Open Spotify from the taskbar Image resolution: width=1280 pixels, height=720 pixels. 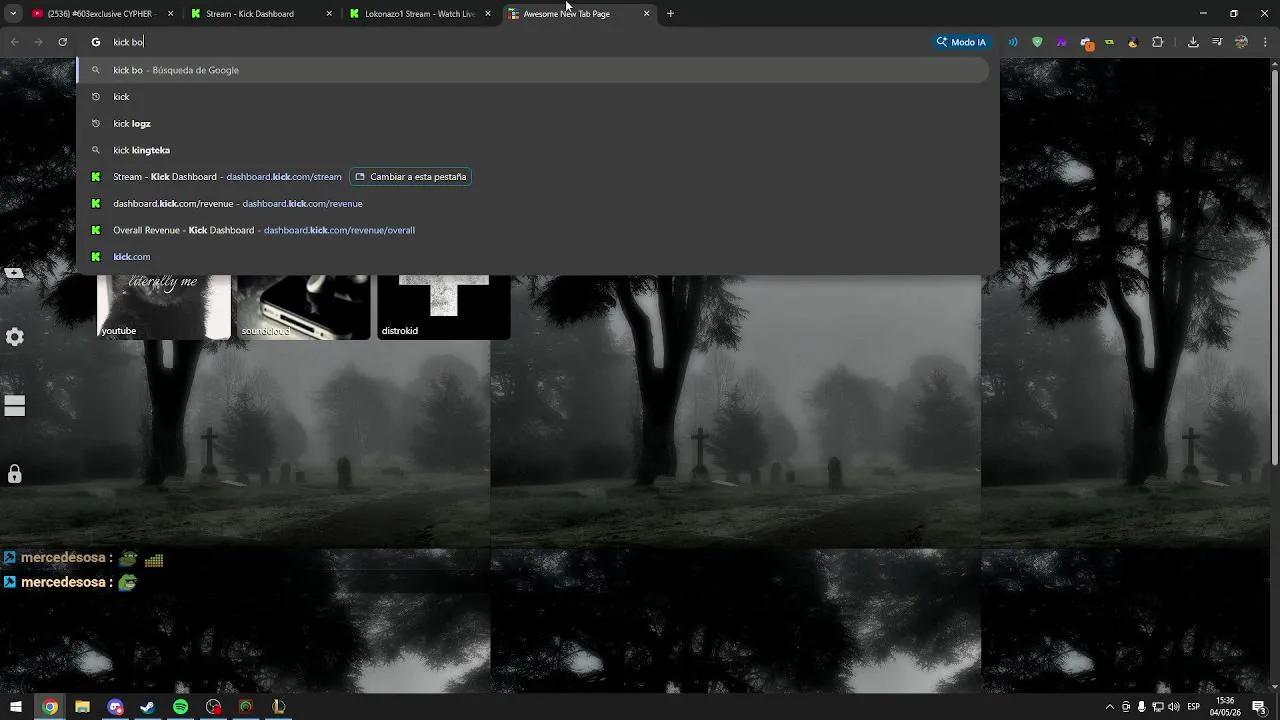click(180, 707)
